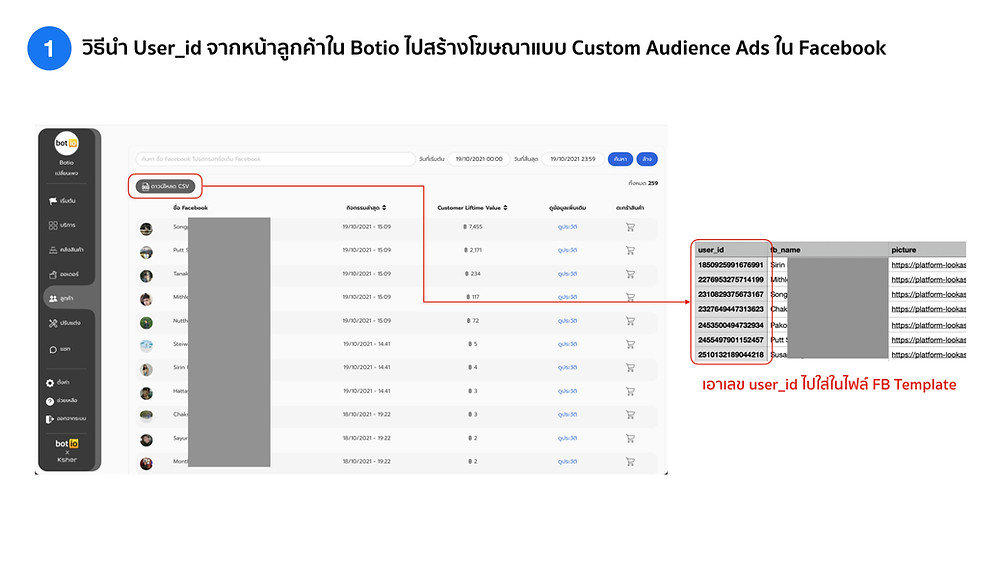
Task: Select cell 2327649447313623 in spreadsheet
Action: coord(732,309)
